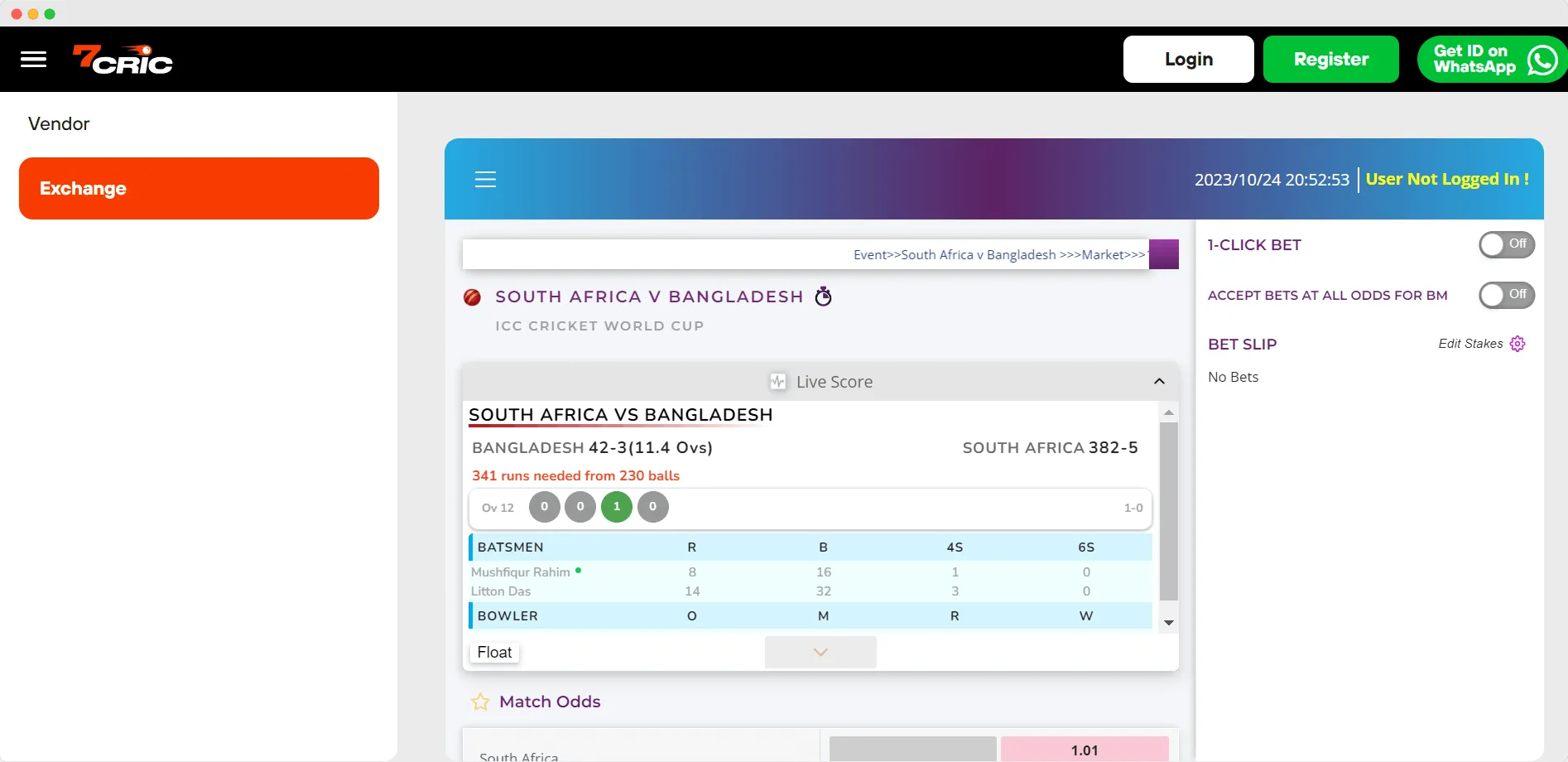The image size is (1568, 762).
Task: Expand scorecard with the down chevron button
Action: click(x=820, y=652)
